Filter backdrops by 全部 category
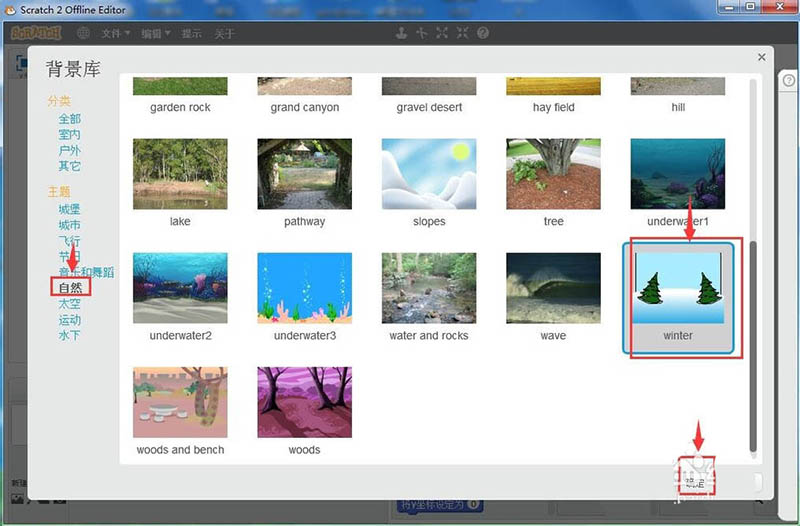The image size is (800, 526). click(69, 119)
